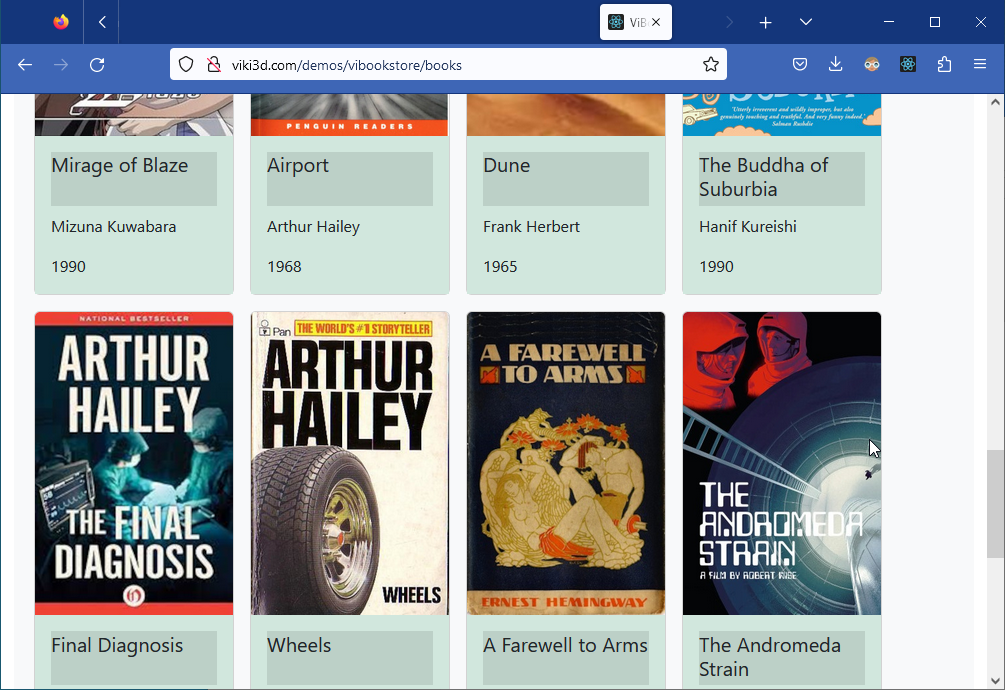Open a new tab with plus button
This screenshot has height=690, width=1005.
click(765, 22)
